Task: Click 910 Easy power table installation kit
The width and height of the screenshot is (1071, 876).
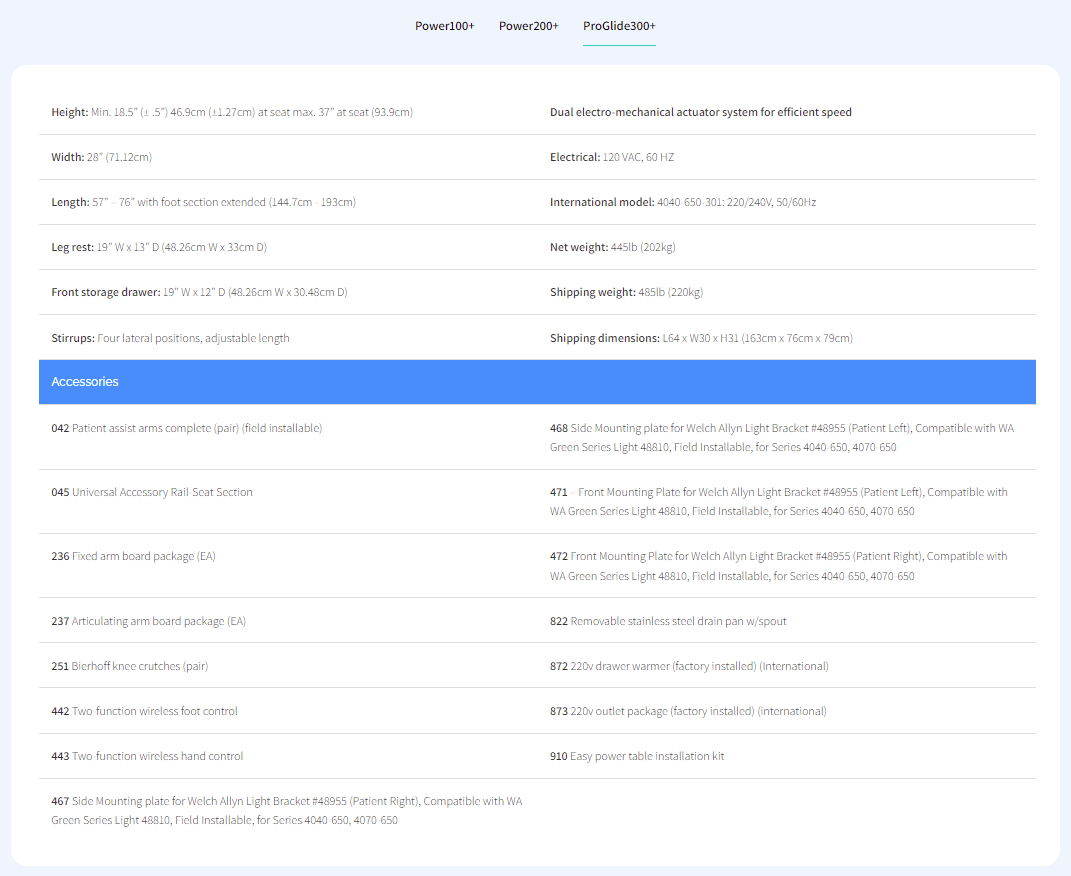Action: pyautogui.click(x=637, y=756)
